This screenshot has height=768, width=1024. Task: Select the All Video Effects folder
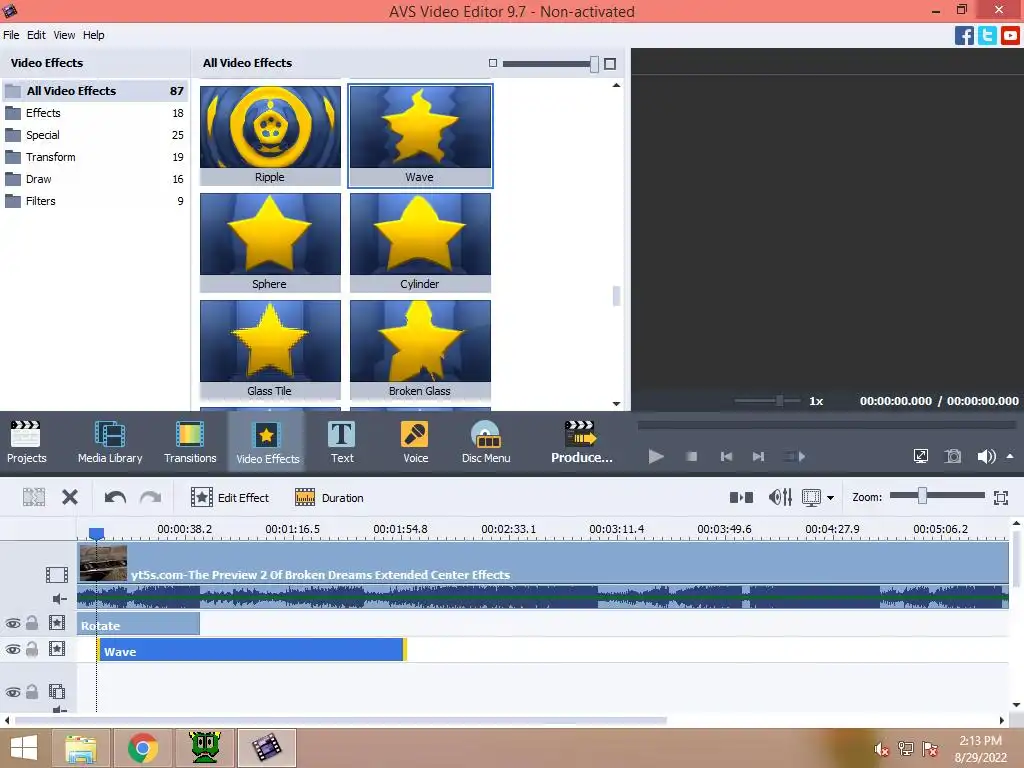(x=95, y=91)
